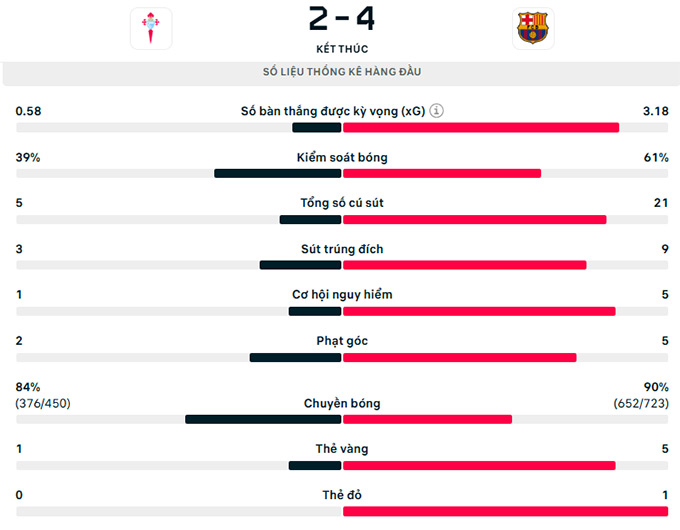The height and width of the screenshot is (530, 680).
Task: Click the FC Barcelona team crest
Action: (531, 28)
